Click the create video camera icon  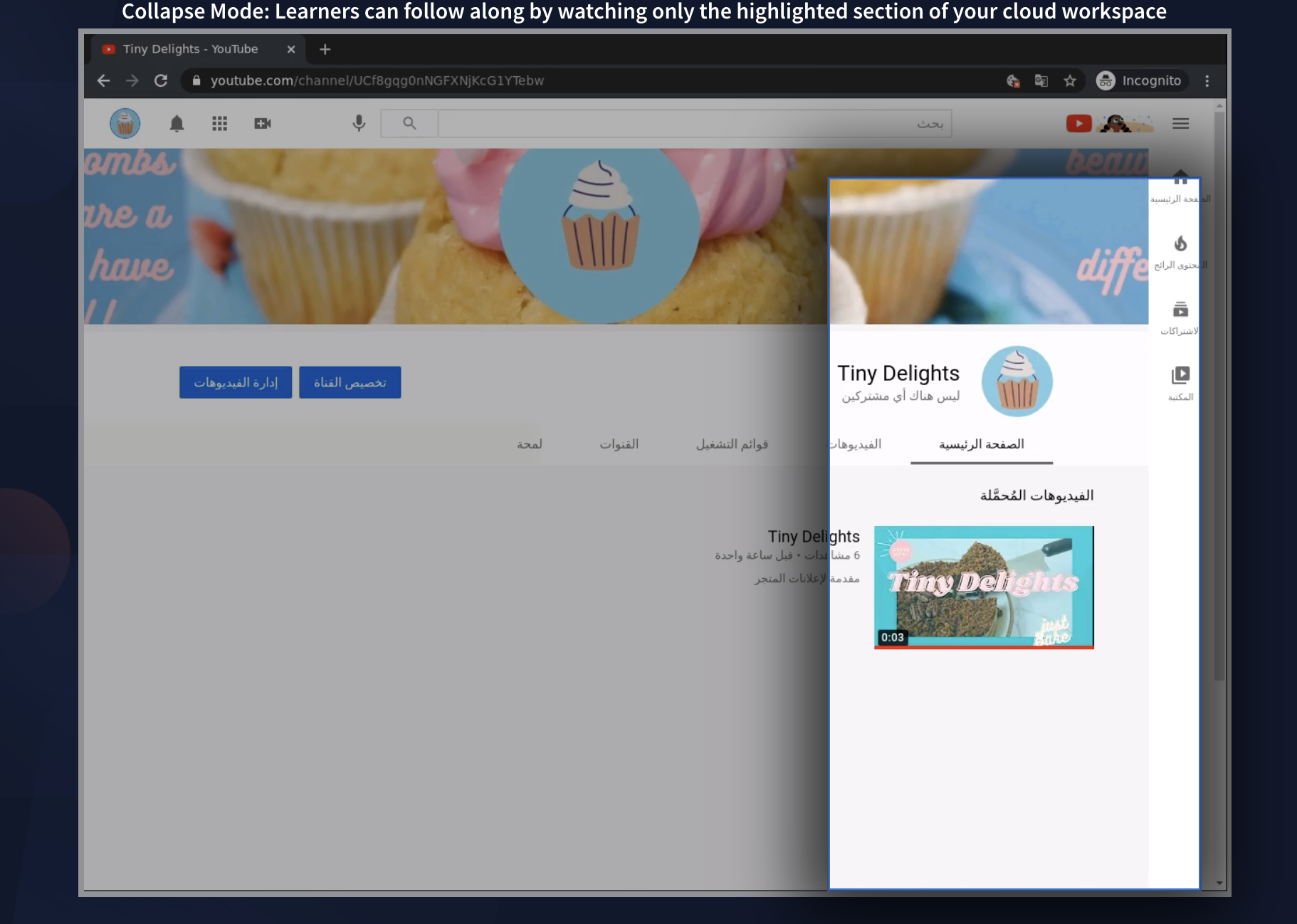click(263, 124)
